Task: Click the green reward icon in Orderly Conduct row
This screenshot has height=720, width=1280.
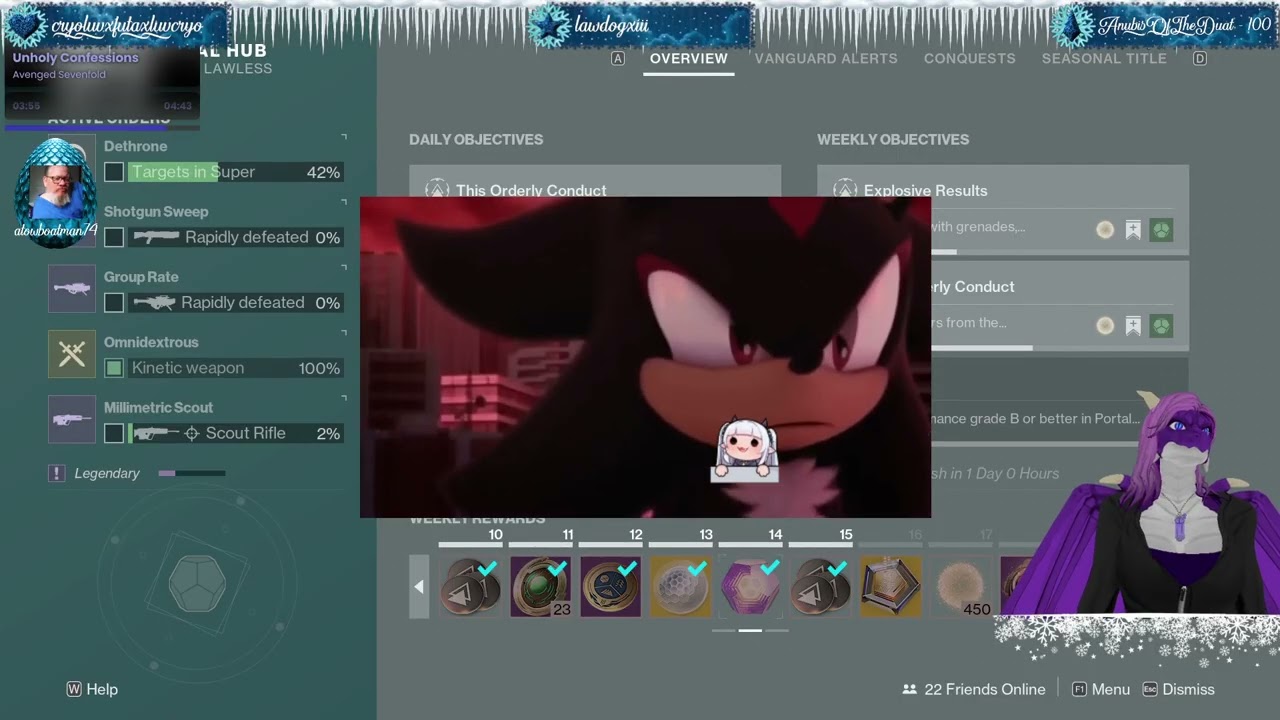Action: pyautogui.click(x=1161, y=325)
